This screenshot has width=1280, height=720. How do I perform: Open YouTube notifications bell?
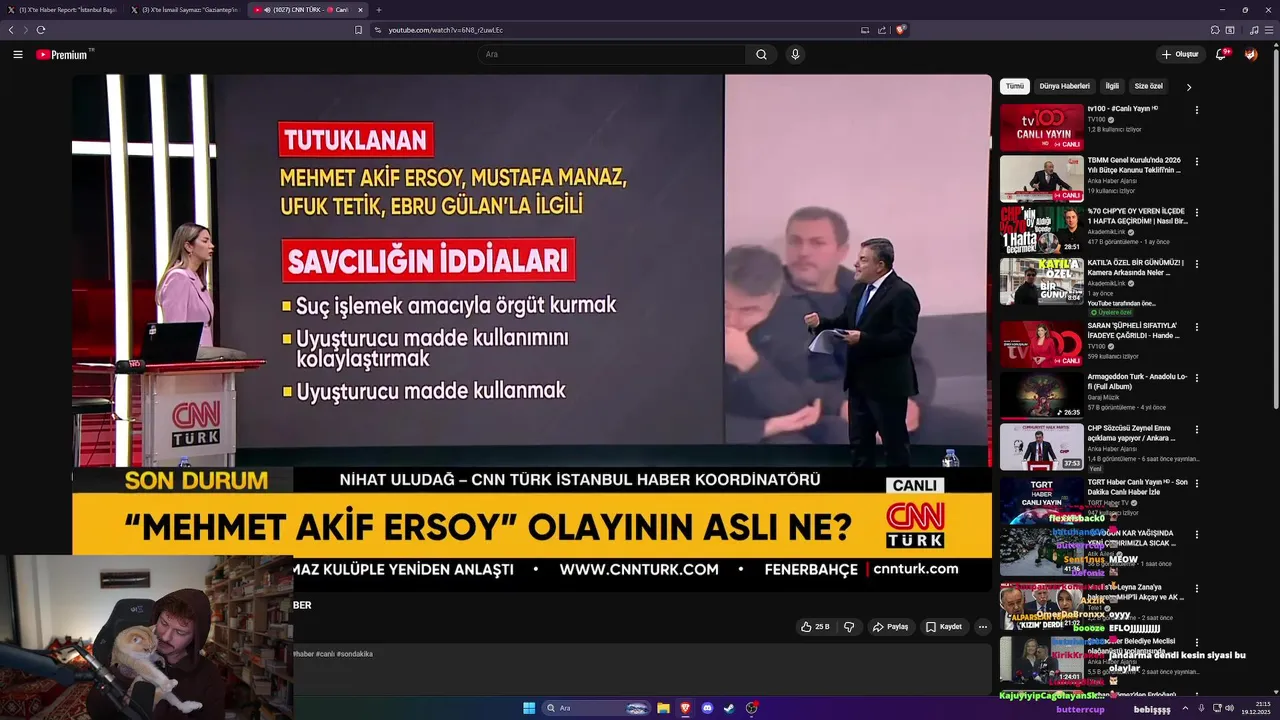click(x=1221, y=54)
